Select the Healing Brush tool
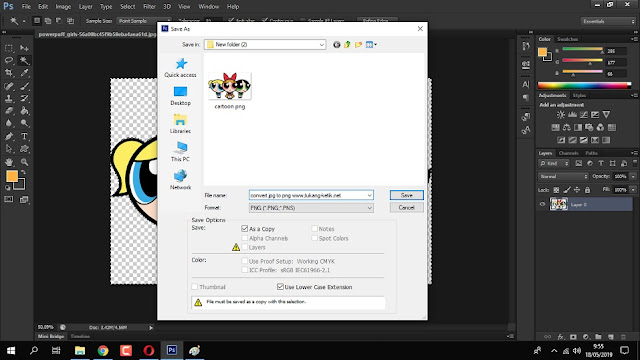Viewport: 640px width, 360px height. click(9, 86)
